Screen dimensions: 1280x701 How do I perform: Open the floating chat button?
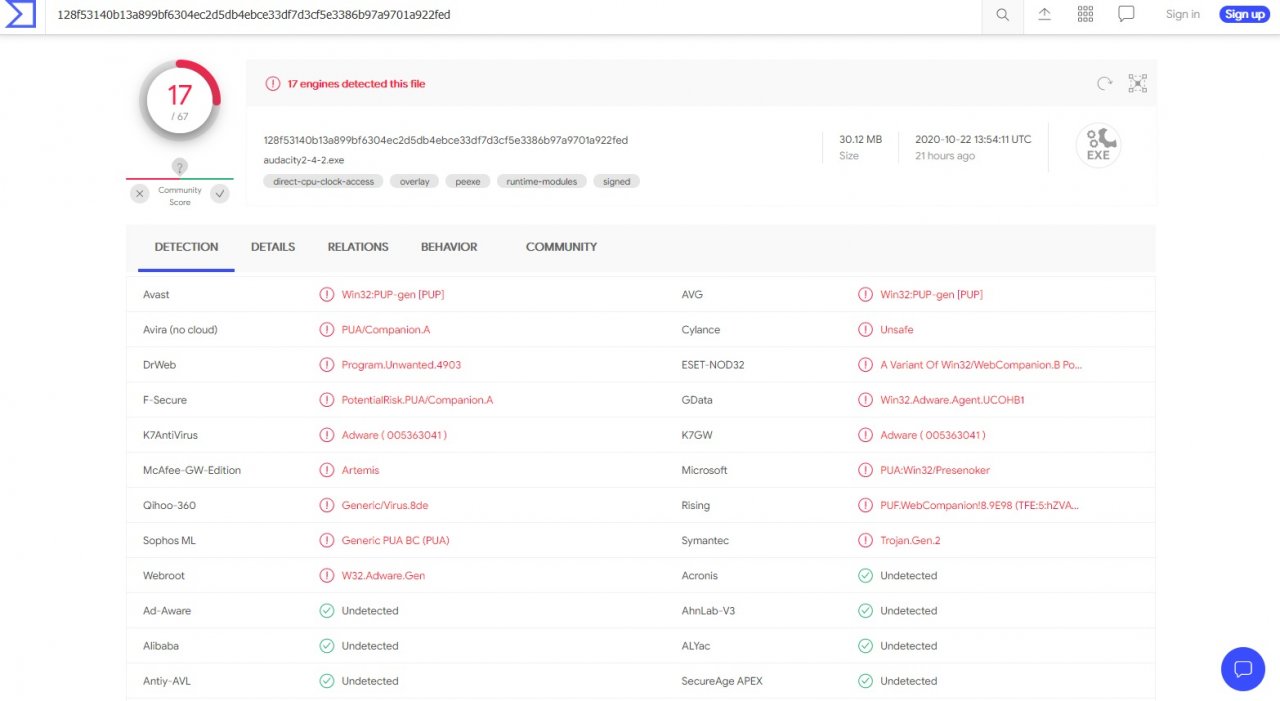(x=1243, y=669)
